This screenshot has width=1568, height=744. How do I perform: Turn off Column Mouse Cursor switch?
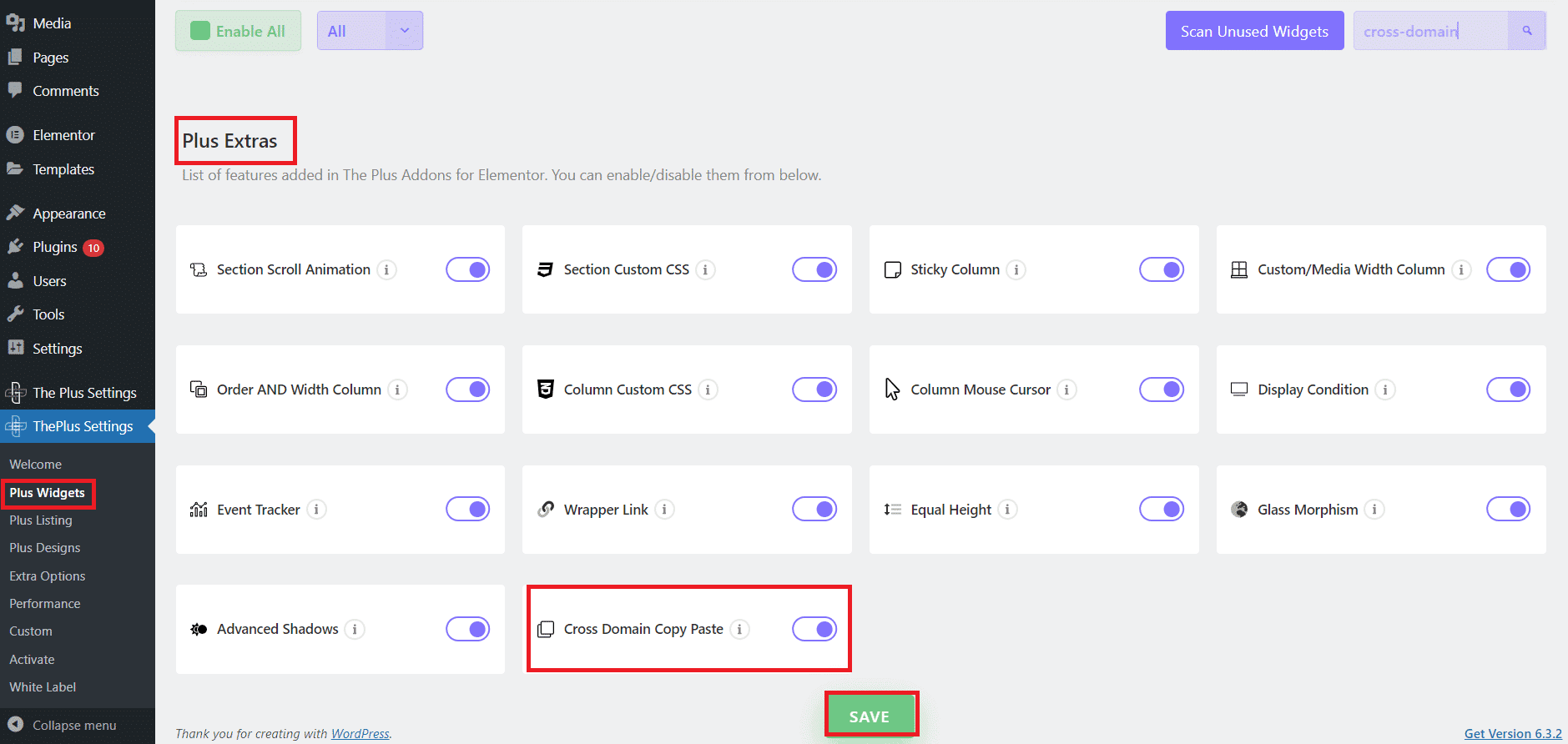click(1161, 390)
